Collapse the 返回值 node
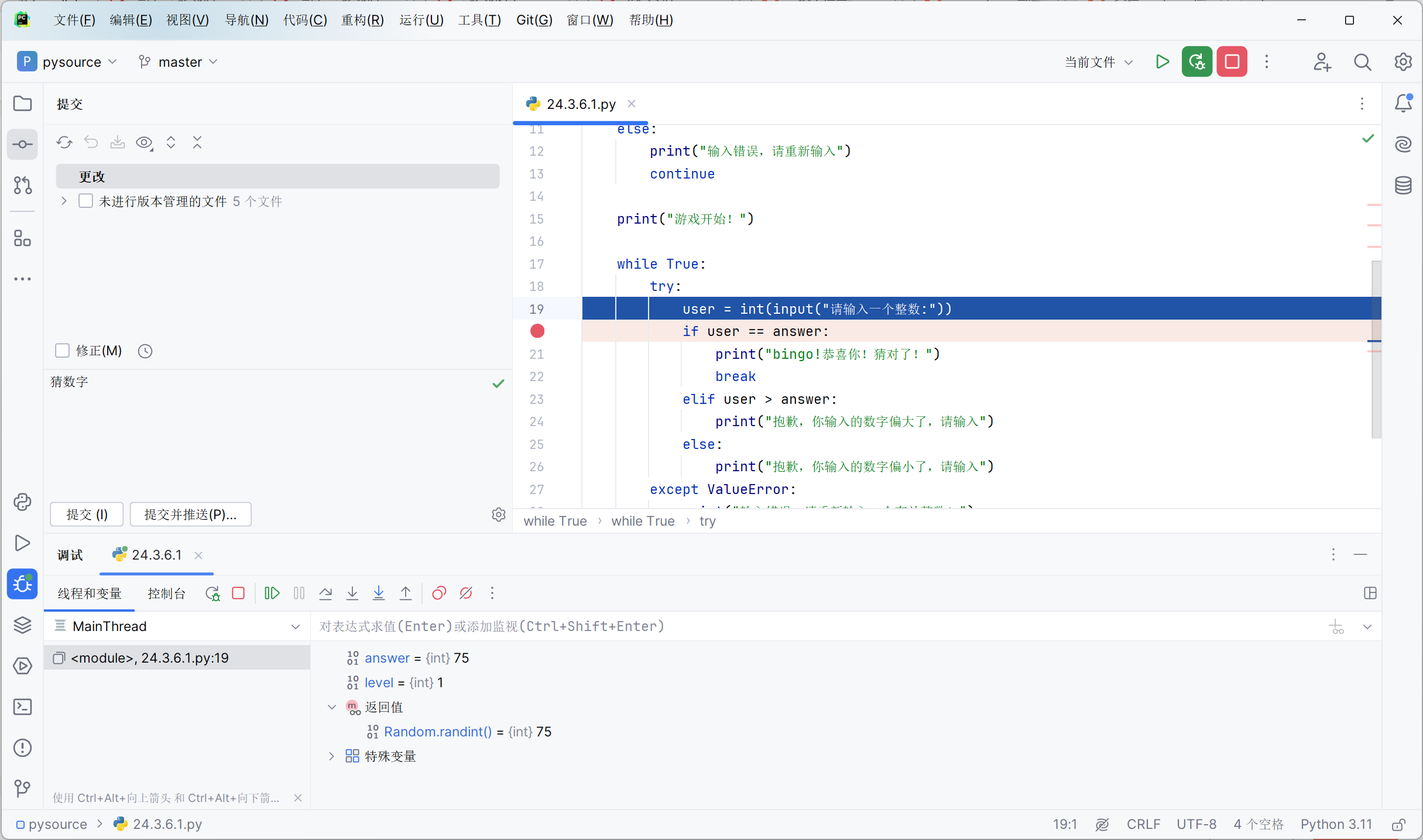The width and height of the screenshot is (1423, 840). (331, 707)
